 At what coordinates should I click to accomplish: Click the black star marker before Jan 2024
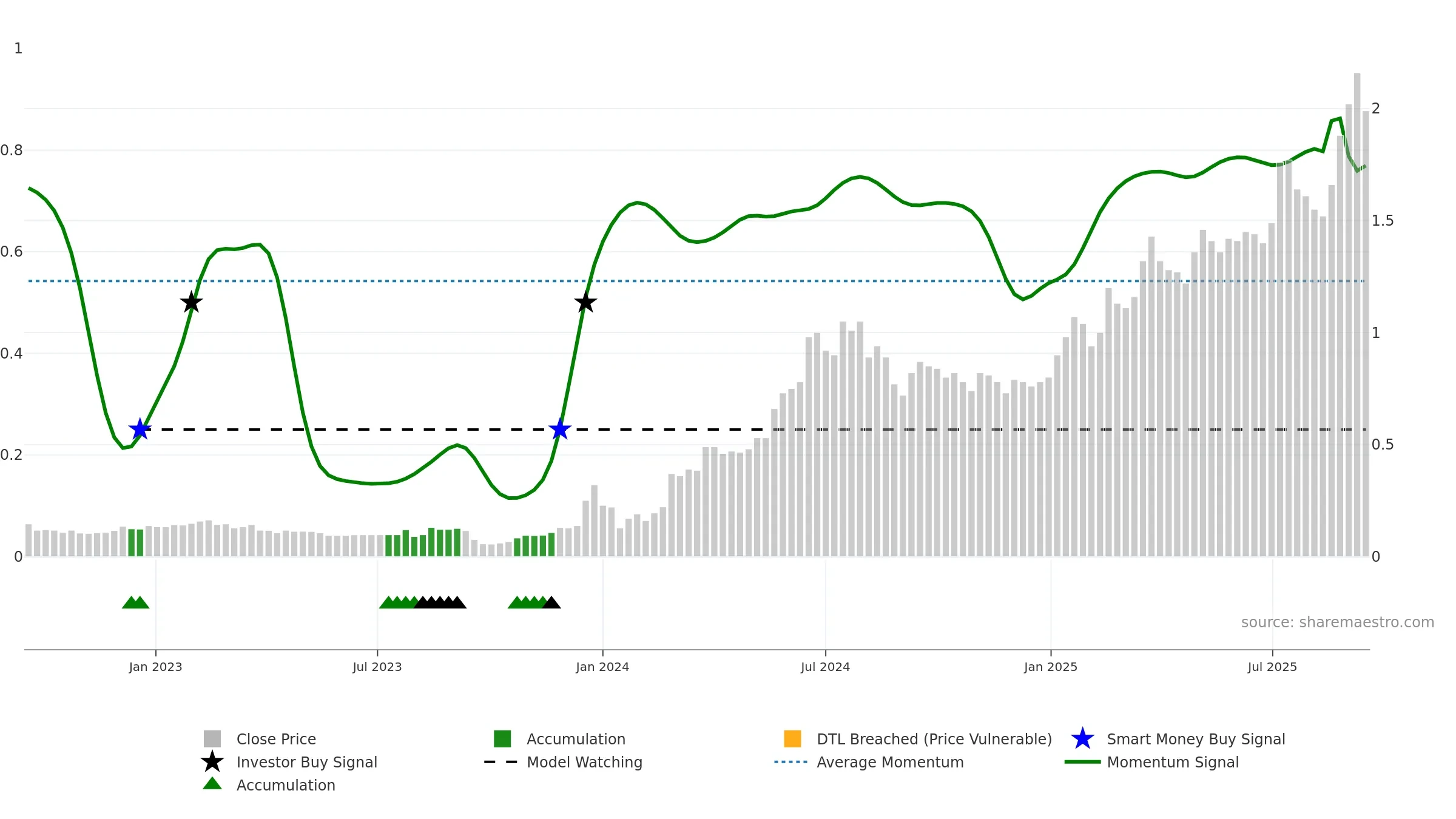(x=585, y=302)
